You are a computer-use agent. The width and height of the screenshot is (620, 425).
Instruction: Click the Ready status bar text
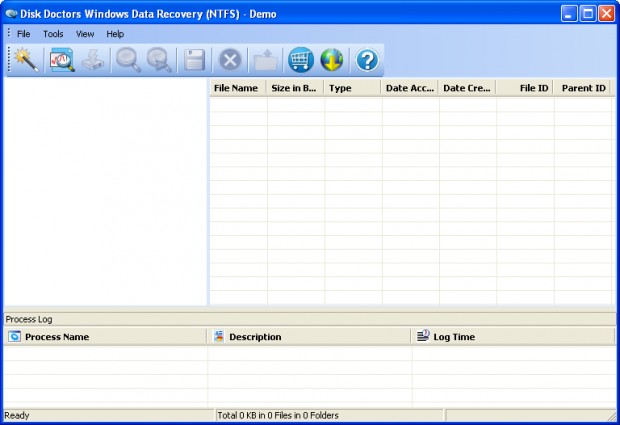click(17, 415)
